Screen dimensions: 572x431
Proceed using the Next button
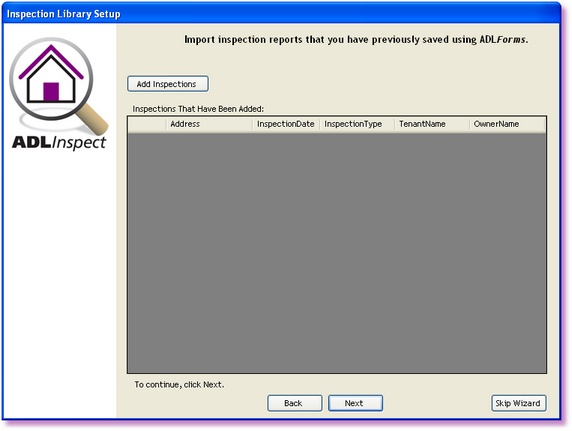click(x=355, y=403)
